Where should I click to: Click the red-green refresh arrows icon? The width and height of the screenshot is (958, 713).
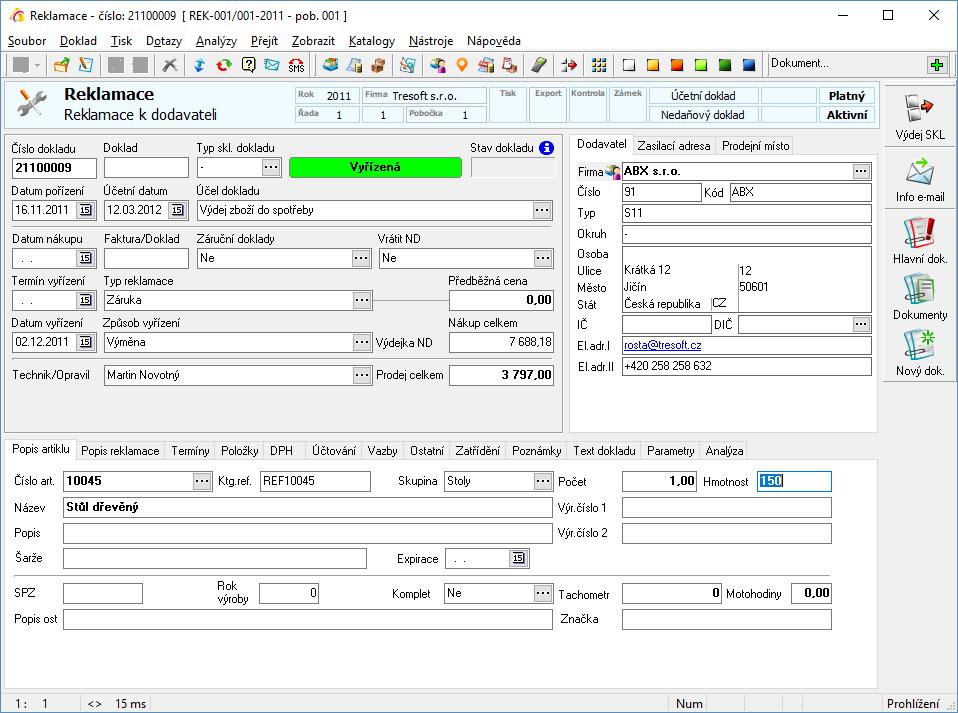click(x=224, y=65)
